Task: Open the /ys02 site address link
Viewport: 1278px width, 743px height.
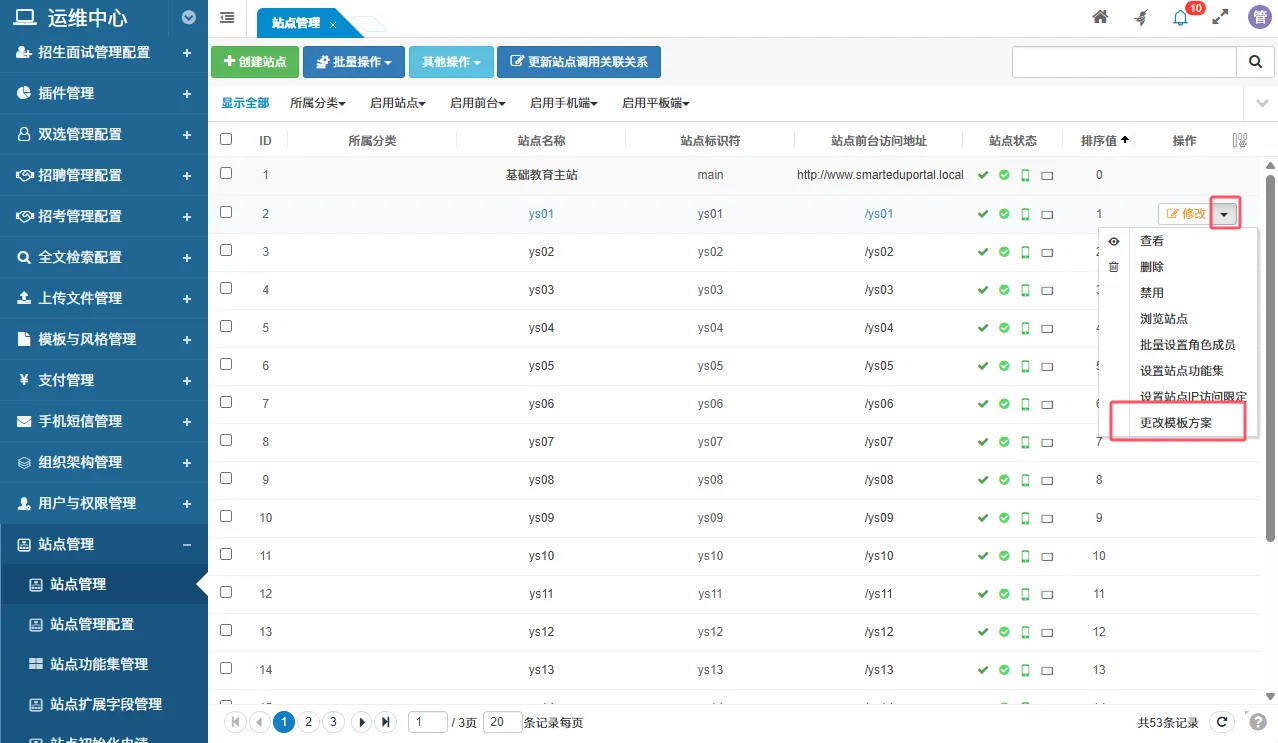Action: point(879,251)
